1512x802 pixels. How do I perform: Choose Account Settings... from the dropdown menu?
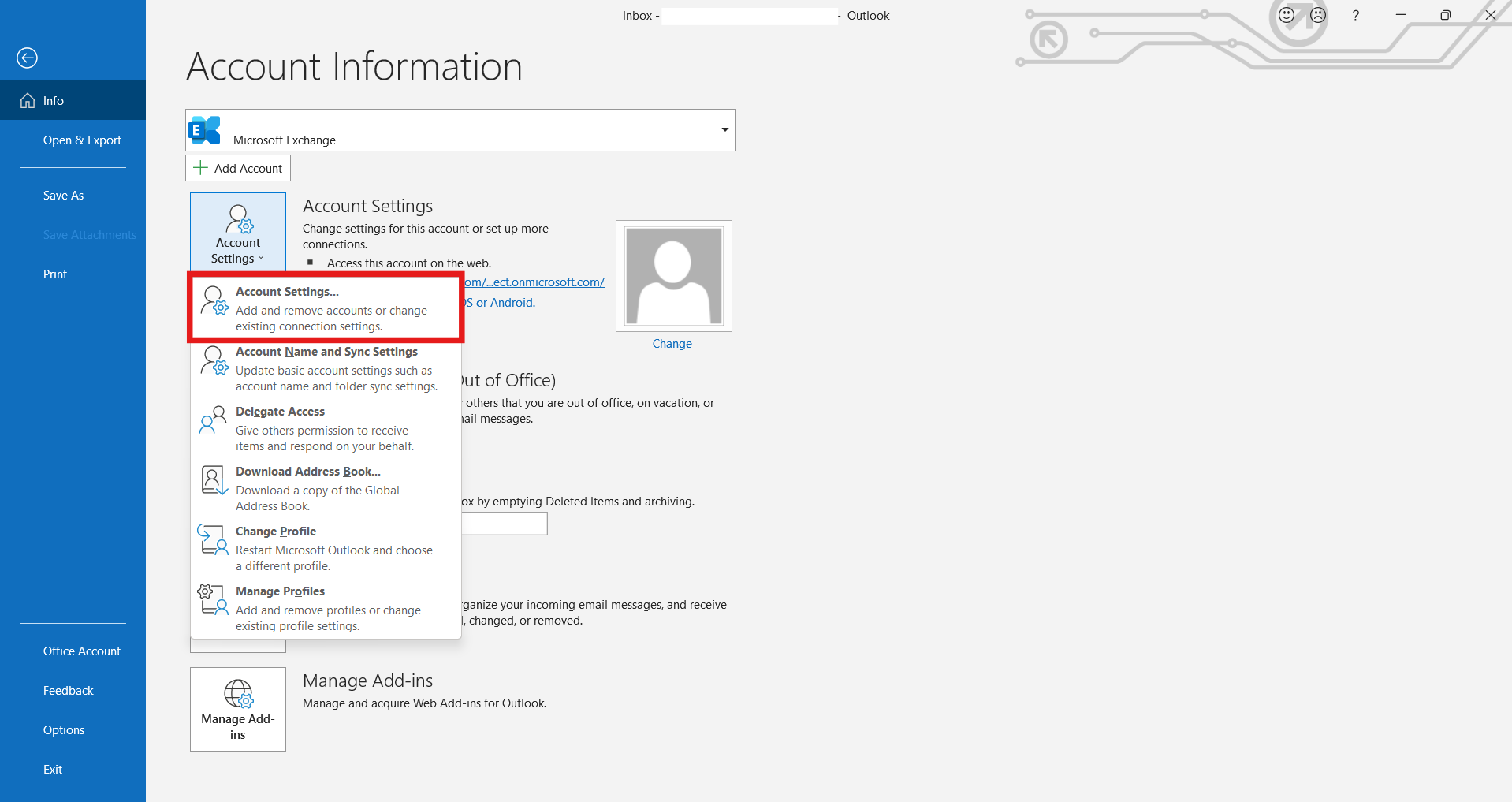[x=326, y=308]
